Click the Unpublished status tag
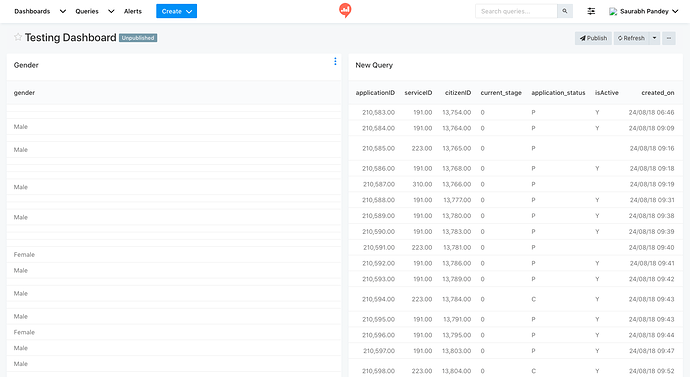690x377 pixels. (138, 38)
